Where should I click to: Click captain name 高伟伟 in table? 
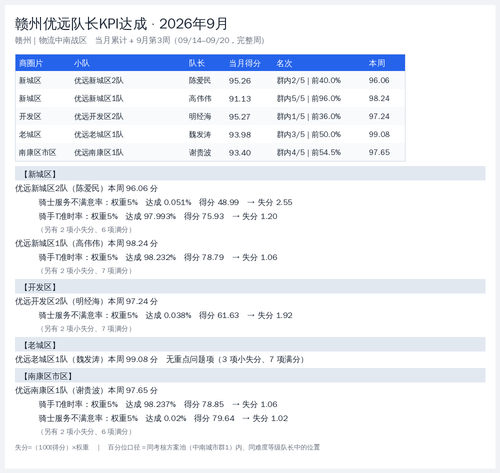pos(200,98)
